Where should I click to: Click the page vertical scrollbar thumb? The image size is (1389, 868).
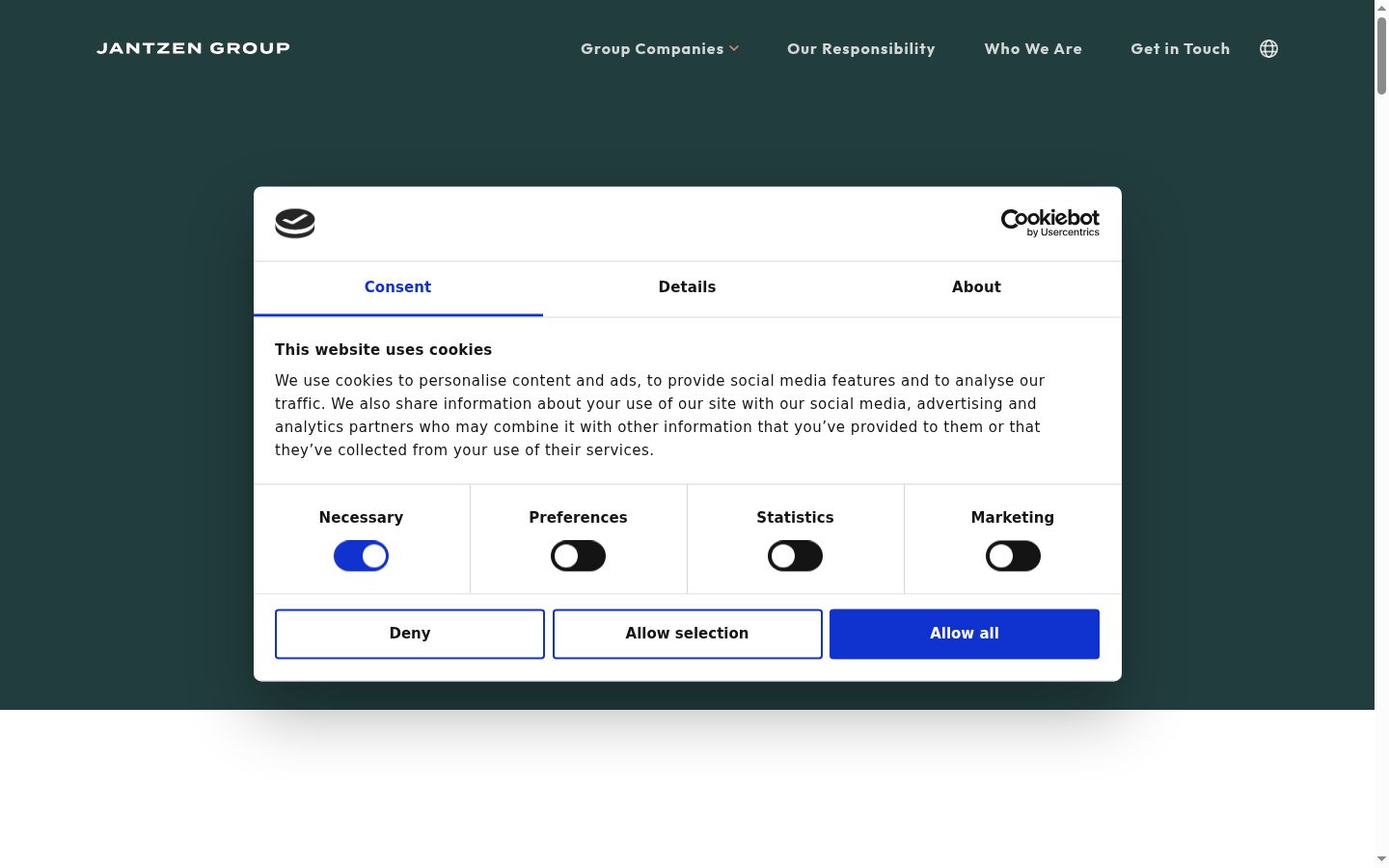tap(1381, 55)
